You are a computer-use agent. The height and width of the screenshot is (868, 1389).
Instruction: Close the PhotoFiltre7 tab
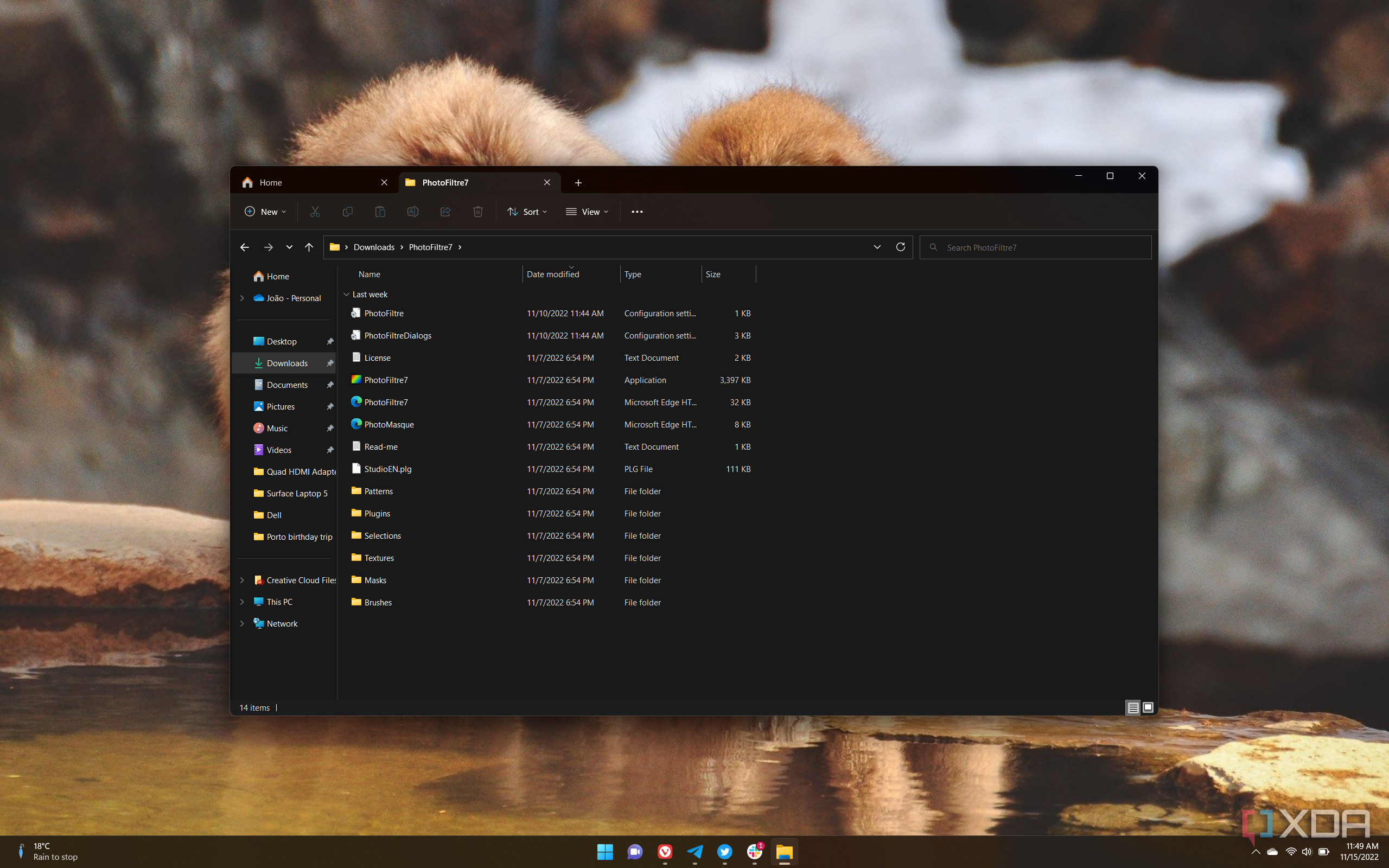(547, 183)
